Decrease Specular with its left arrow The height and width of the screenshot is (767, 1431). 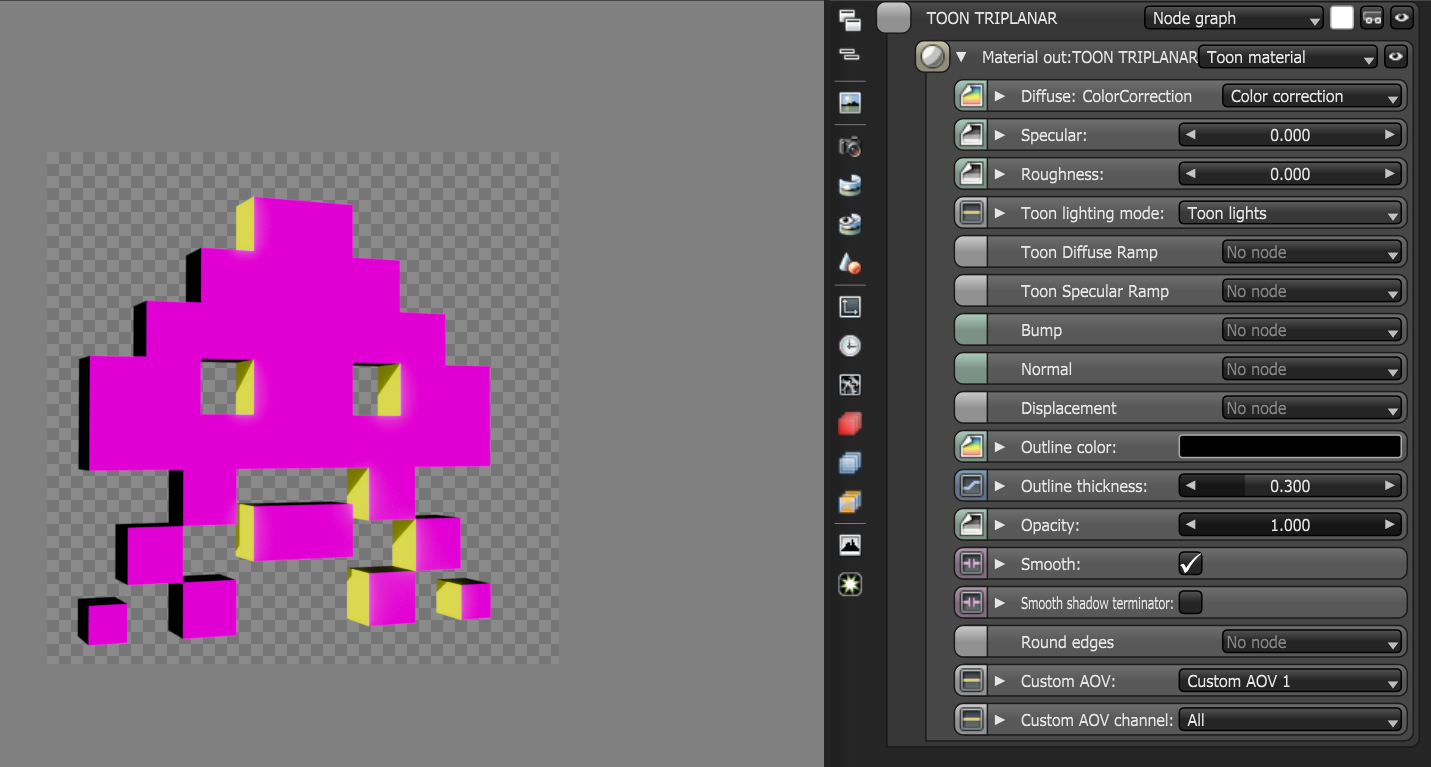pyautogui.click(x=1189, y=135)
